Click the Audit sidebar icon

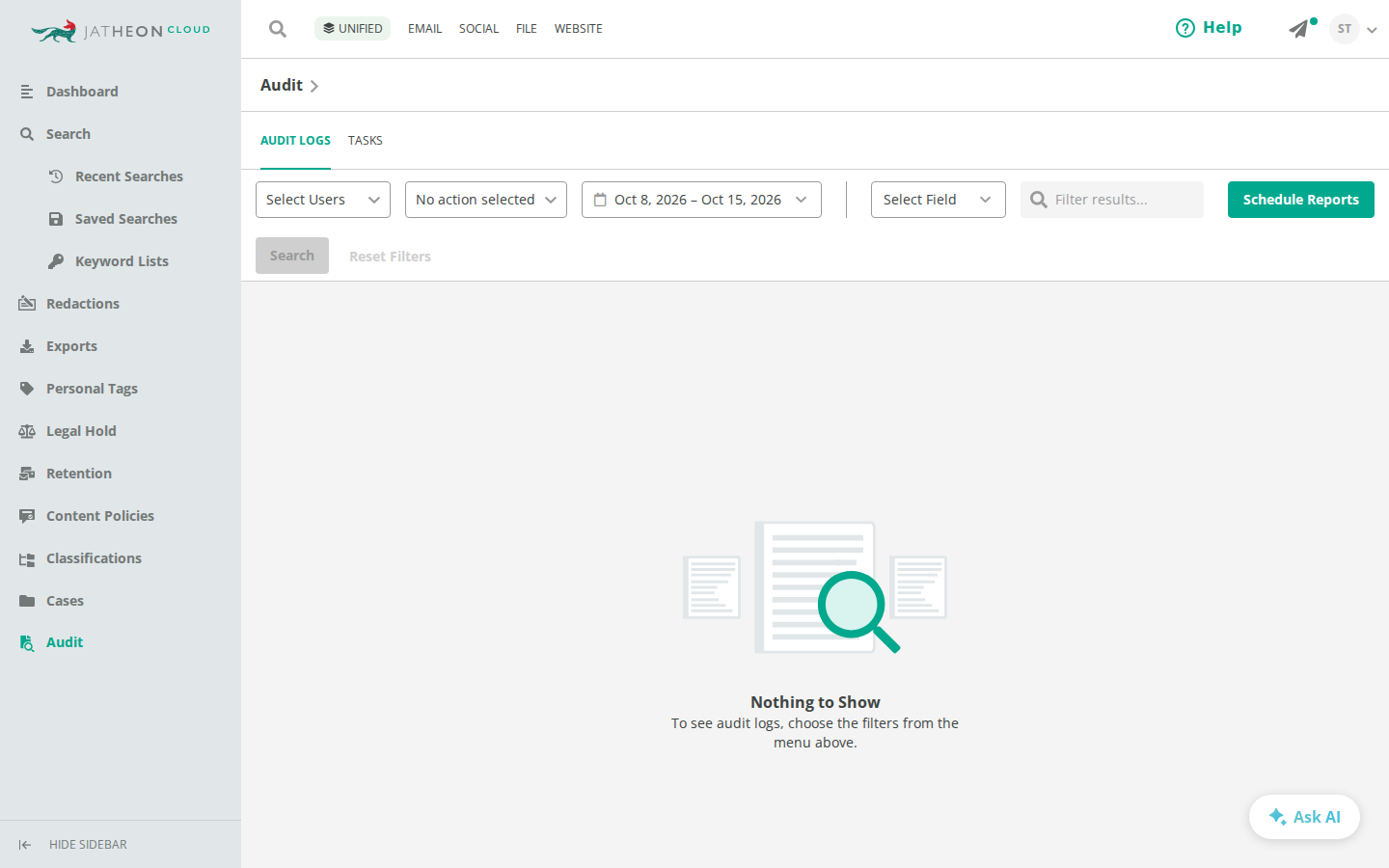click(27, 643)
